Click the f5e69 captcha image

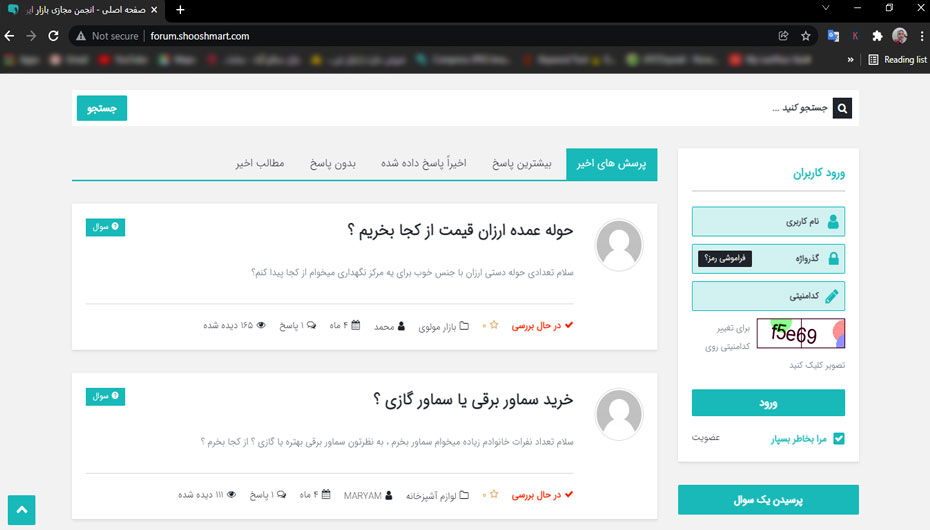coord(801,333)
